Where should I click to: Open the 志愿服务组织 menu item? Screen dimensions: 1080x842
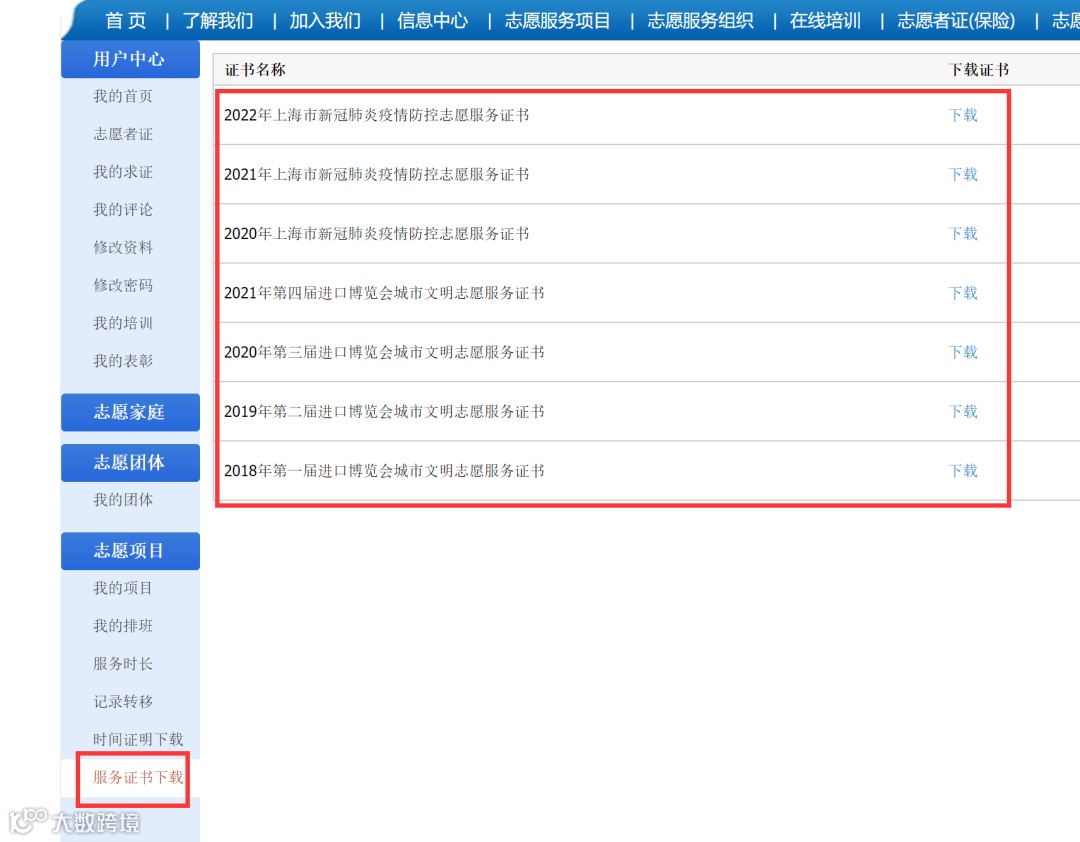pos(701,20)
